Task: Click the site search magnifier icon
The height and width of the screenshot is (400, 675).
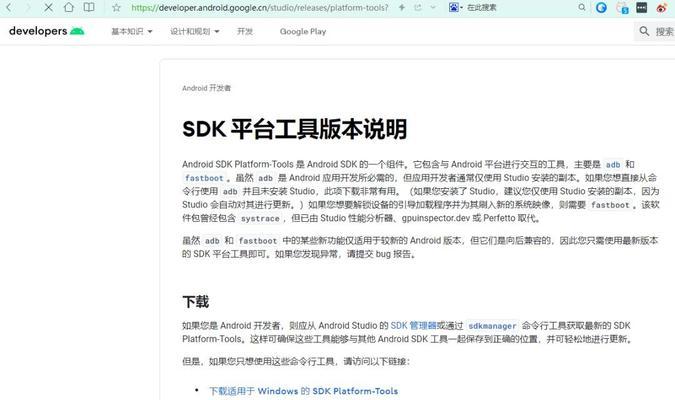Action: click(x=644, y=31)
